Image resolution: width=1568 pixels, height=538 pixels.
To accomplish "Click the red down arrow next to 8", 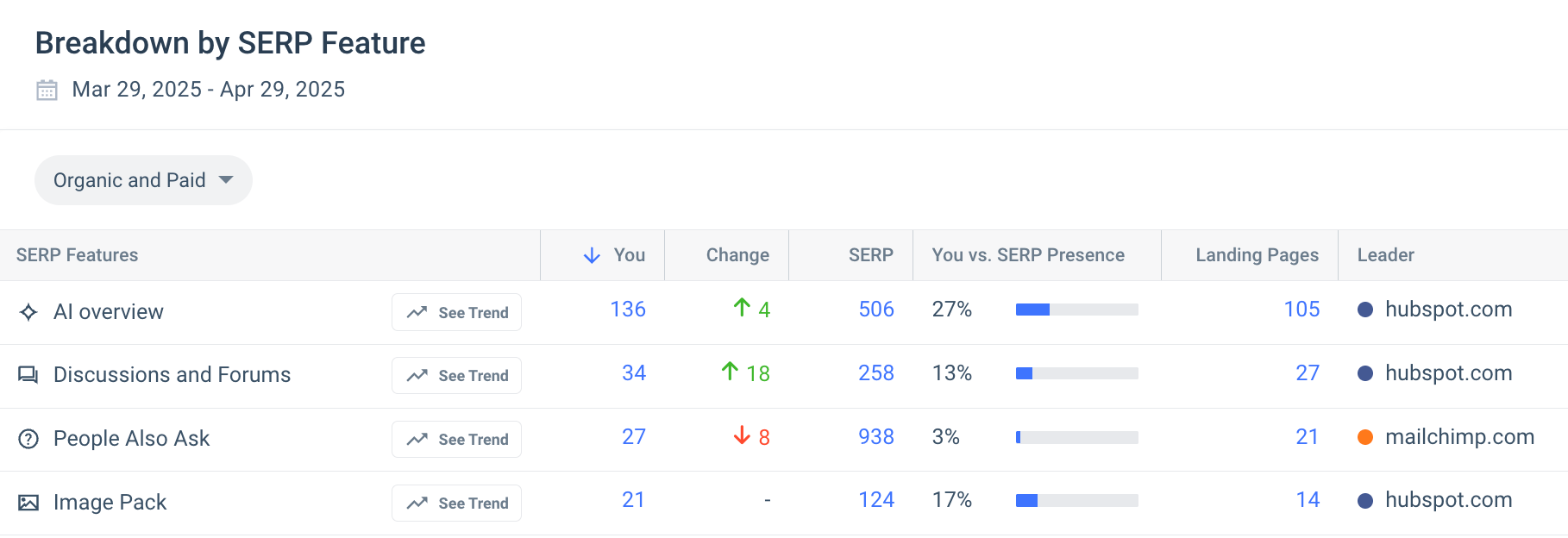I will click(740, 437).
